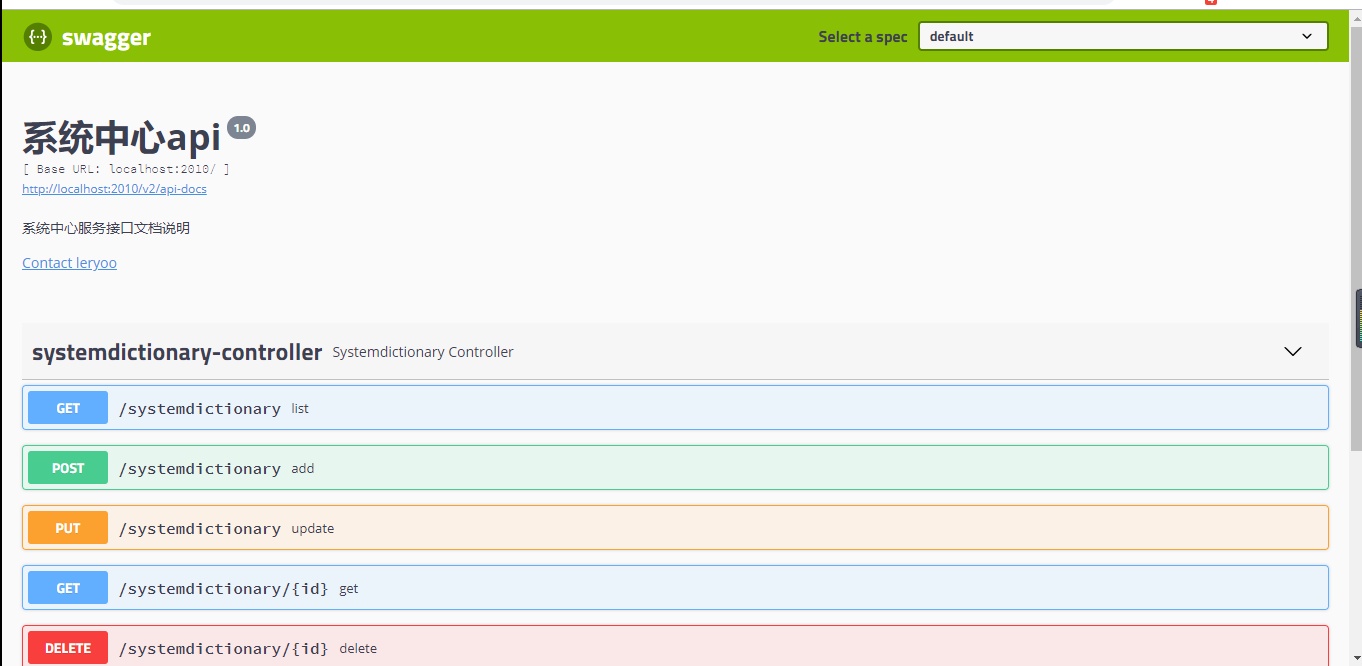Expand the /systemdictionary add endpoint row
The height and width of the screenshot is (666, 1362).
(x=700, y=468)
